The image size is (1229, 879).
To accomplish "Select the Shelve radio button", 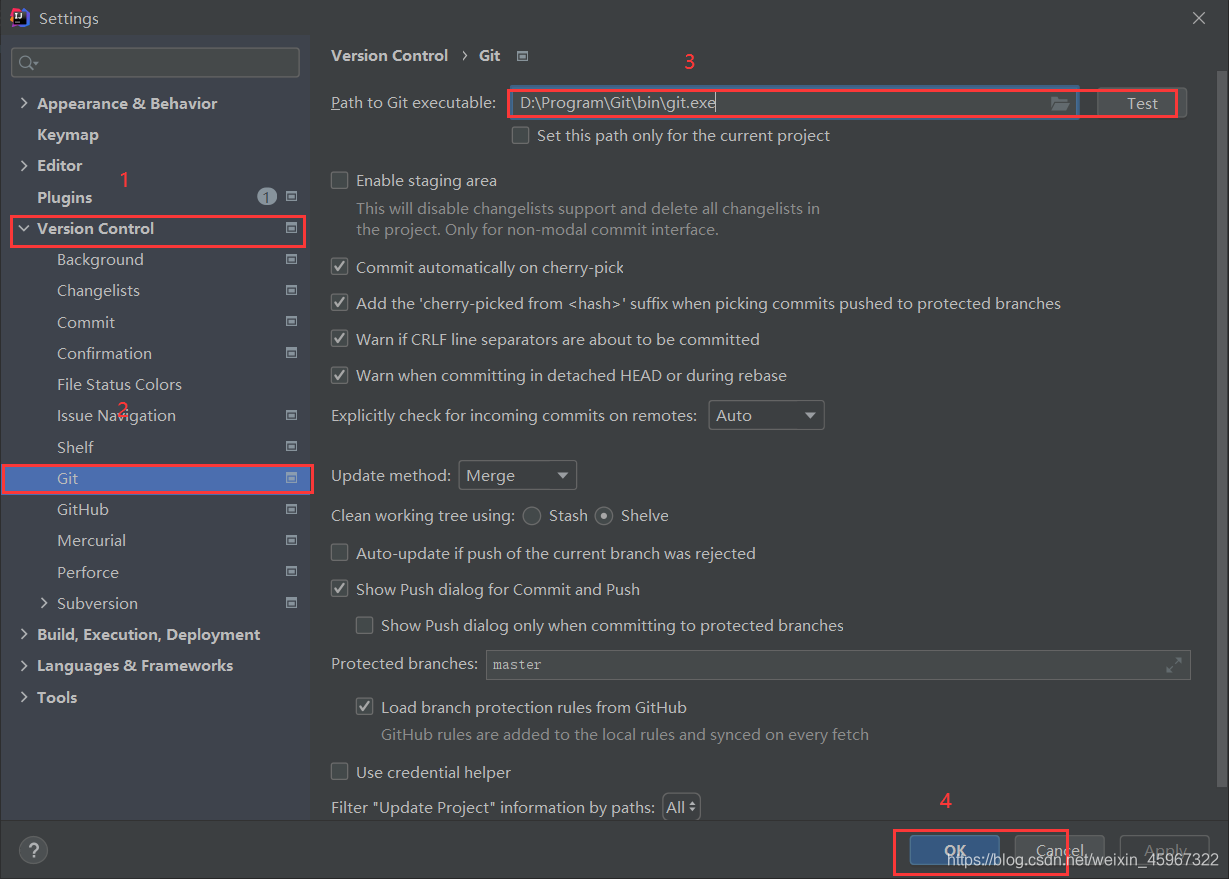I will pos(604,516).
